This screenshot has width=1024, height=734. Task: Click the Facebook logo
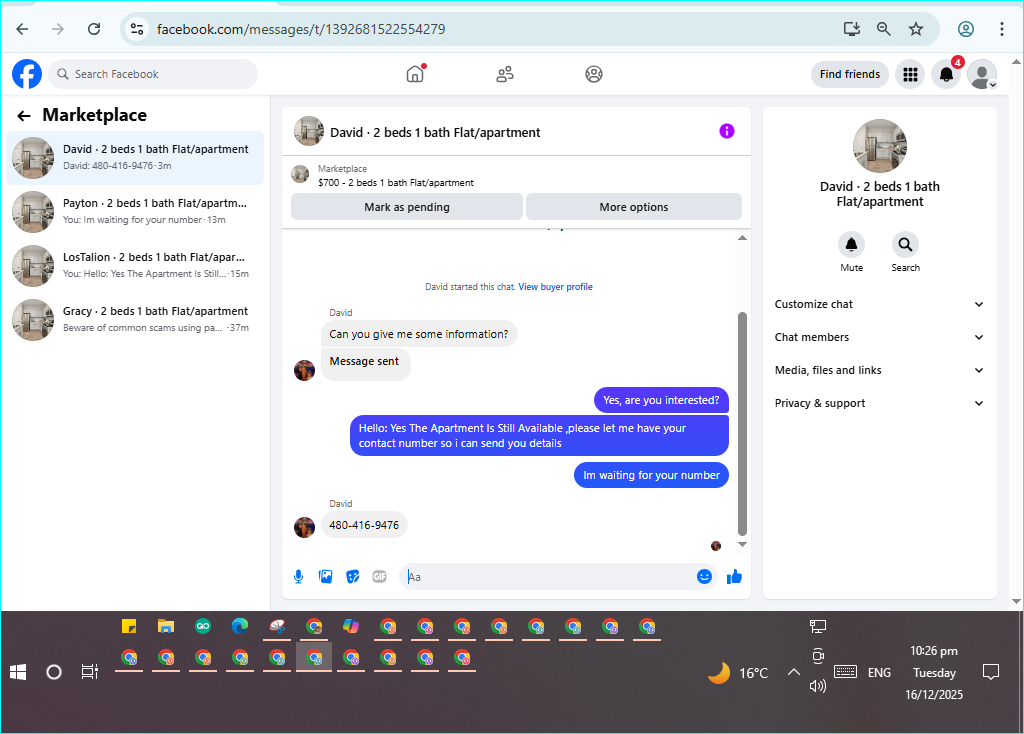[27, 74]
